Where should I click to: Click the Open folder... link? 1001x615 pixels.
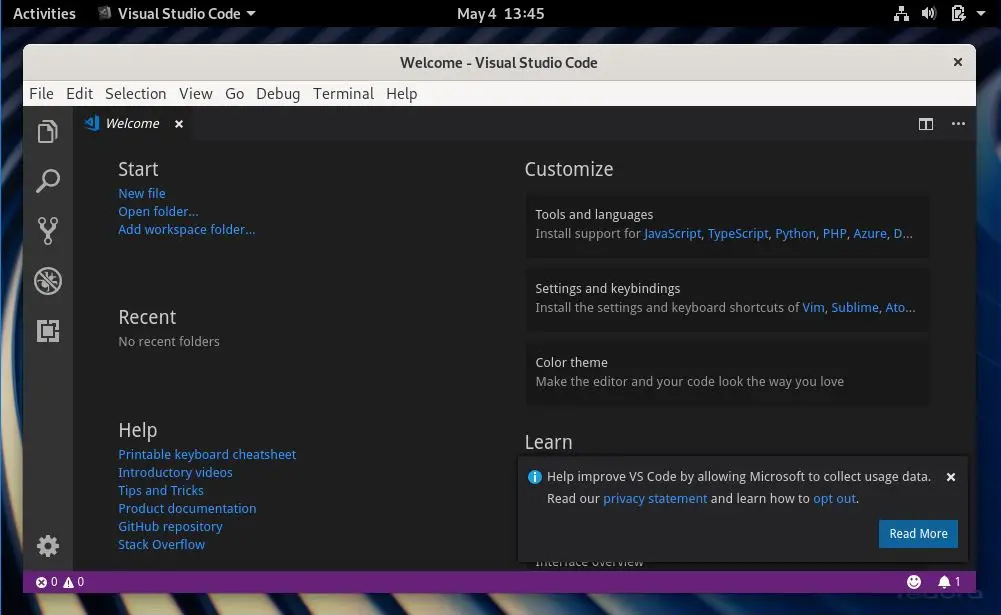coord(158,211)
